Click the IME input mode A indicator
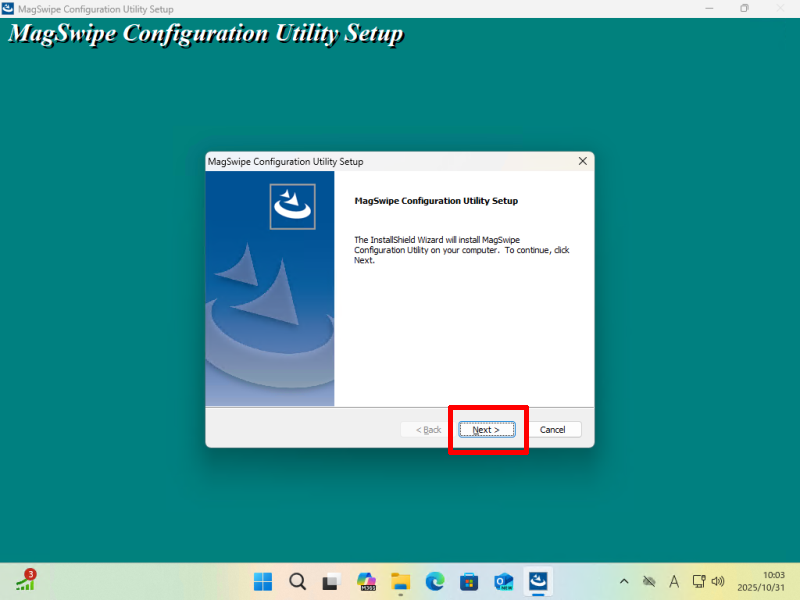 [x=674, y=581]
